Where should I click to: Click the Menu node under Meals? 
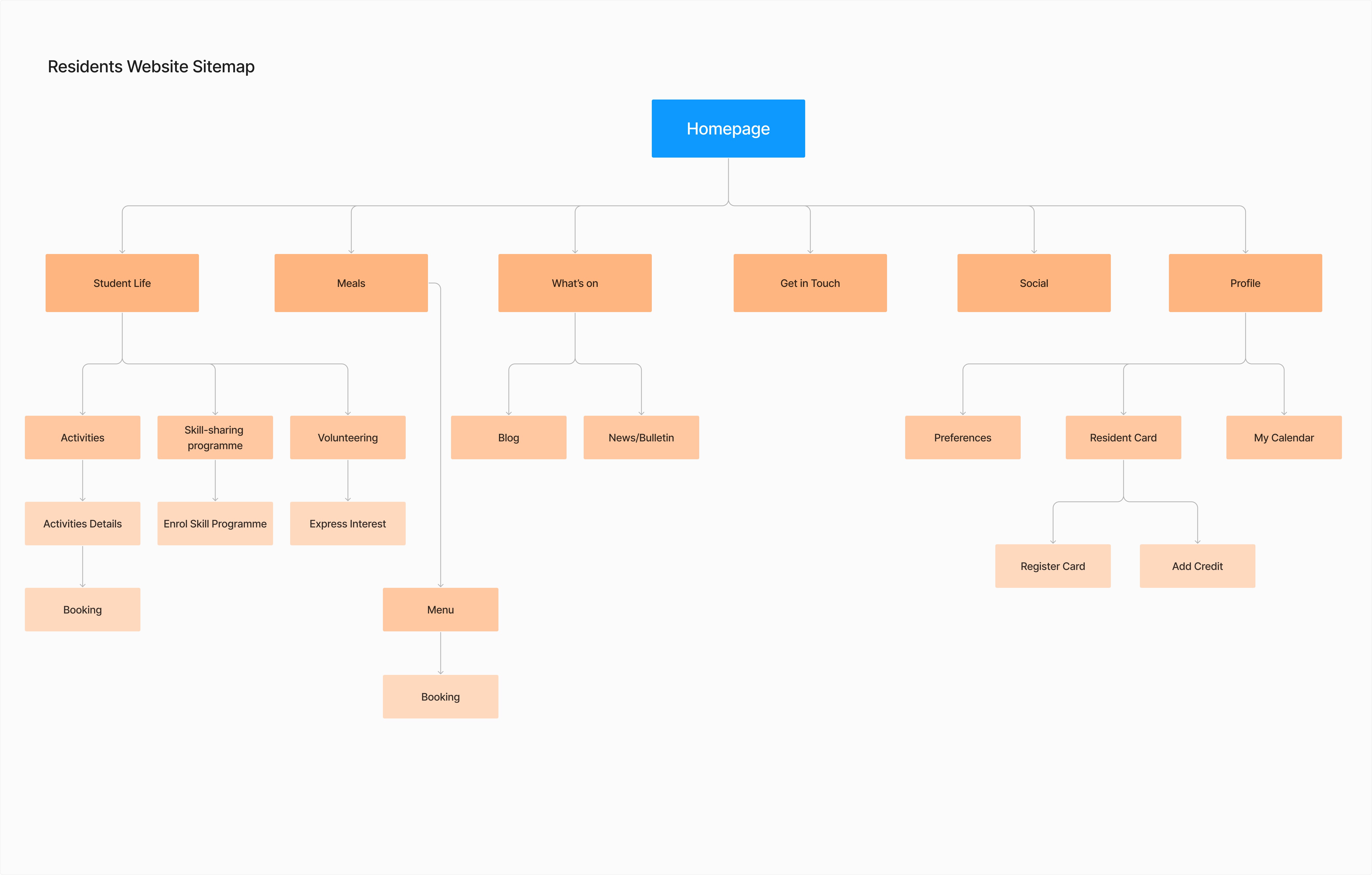[x=440, y=609]
